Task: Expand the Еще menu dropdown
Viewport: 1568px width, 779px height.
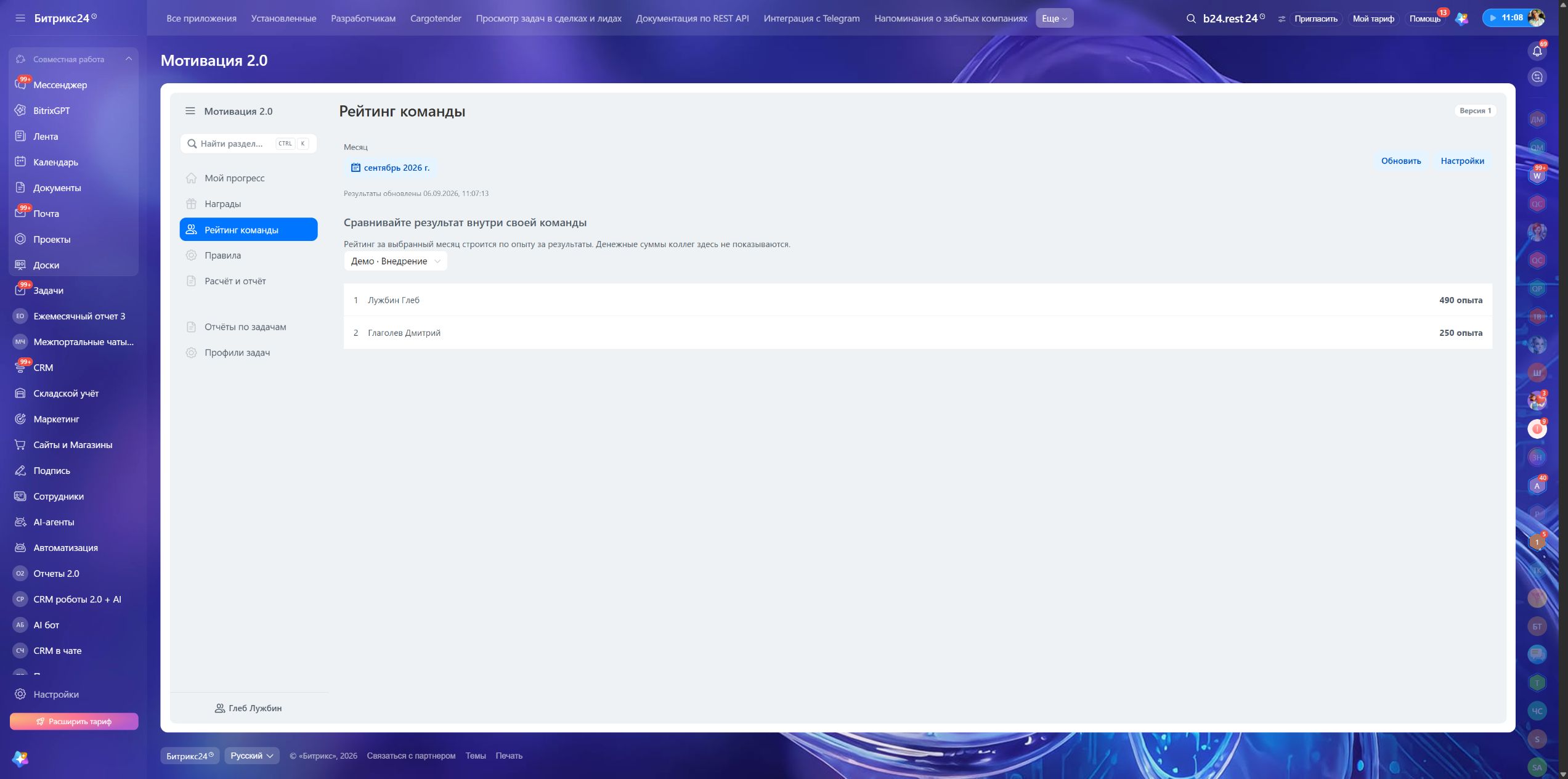Action: pos(1054,18)
